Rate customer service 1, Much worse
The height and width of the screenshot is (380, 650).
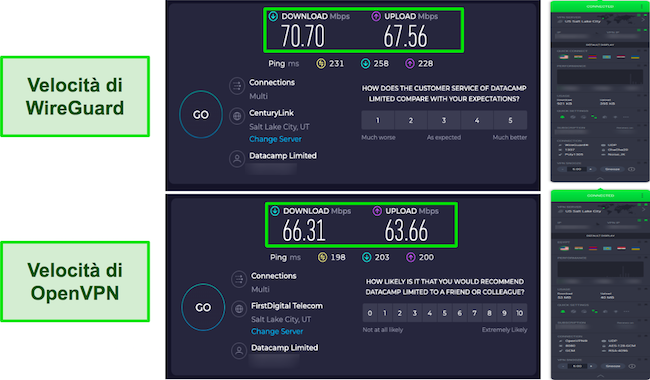coord(378,120)
